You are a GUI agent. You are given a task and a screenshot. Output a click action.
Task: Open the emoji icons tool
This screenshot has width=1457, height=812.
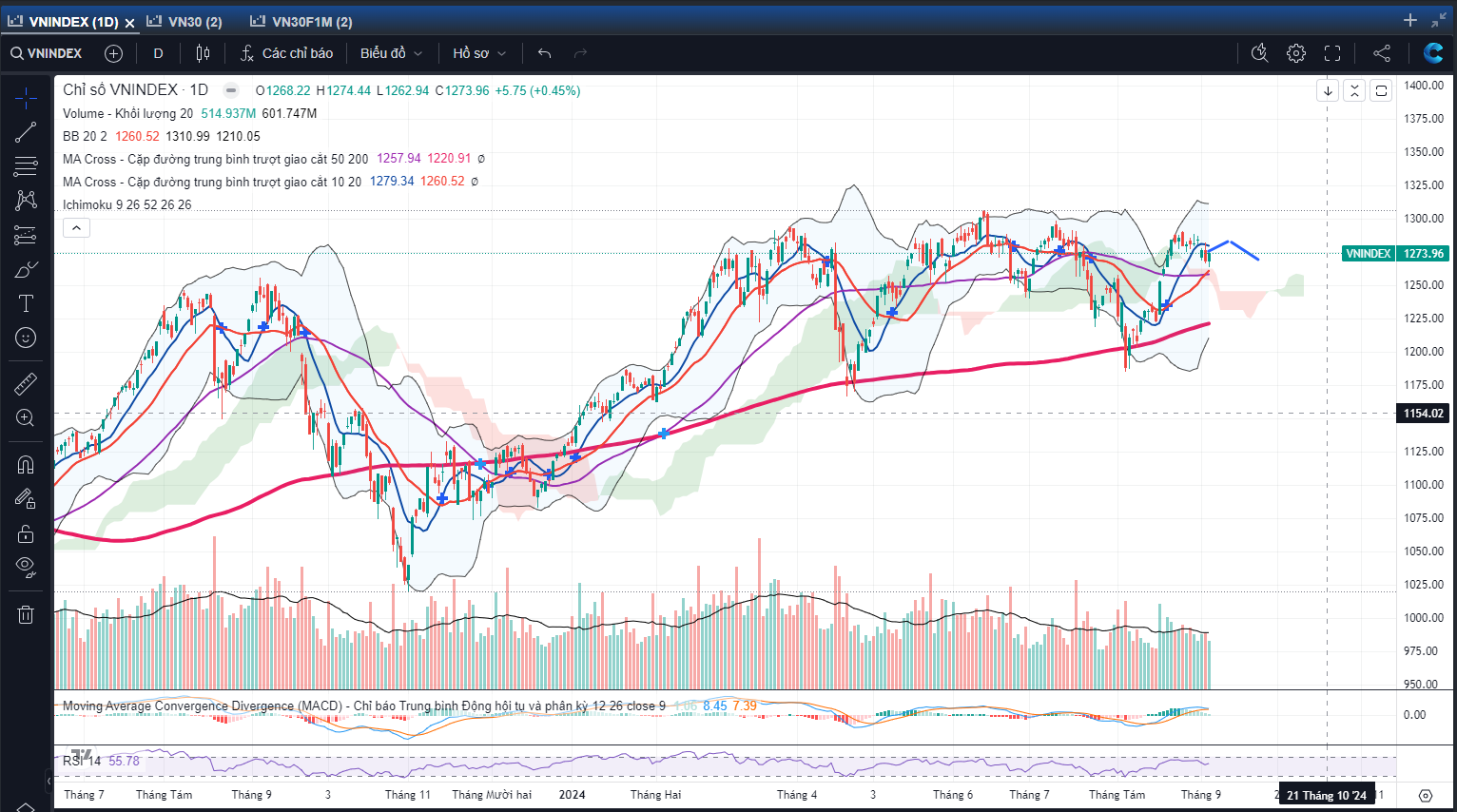[x=26, y=338]
